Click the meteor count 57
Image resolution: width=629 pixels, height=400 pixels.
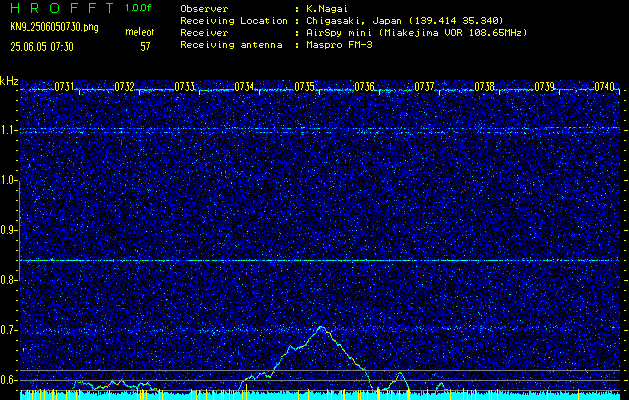point(145,47)
